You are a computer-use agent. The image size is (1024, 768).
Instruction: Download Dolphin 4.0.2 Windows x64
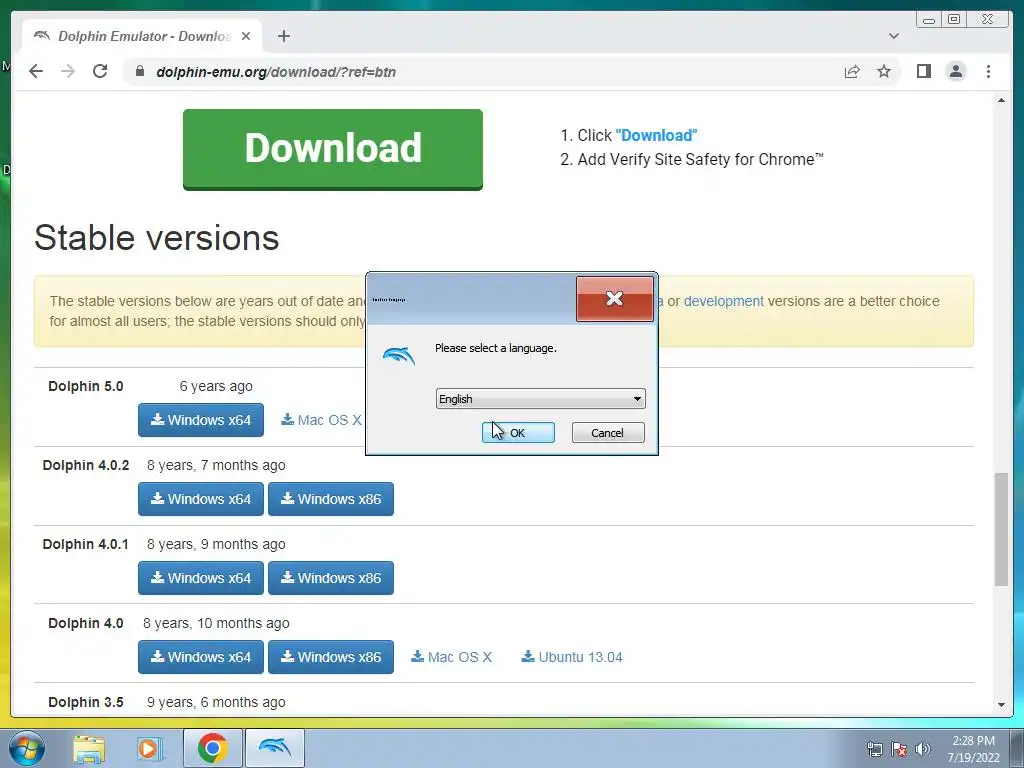[200, 499]
